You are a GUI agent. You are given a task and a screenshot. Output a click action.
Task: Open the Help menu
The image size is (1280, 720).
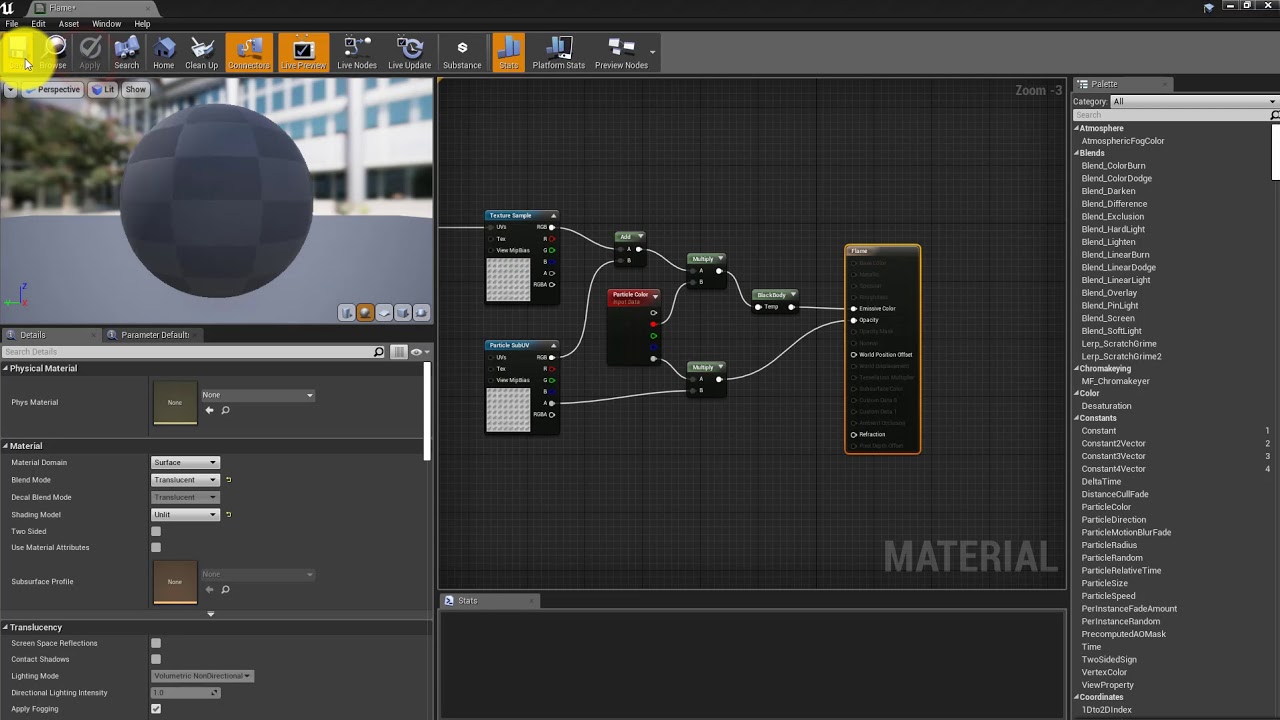pyautogui.click(x=142, y=24)
